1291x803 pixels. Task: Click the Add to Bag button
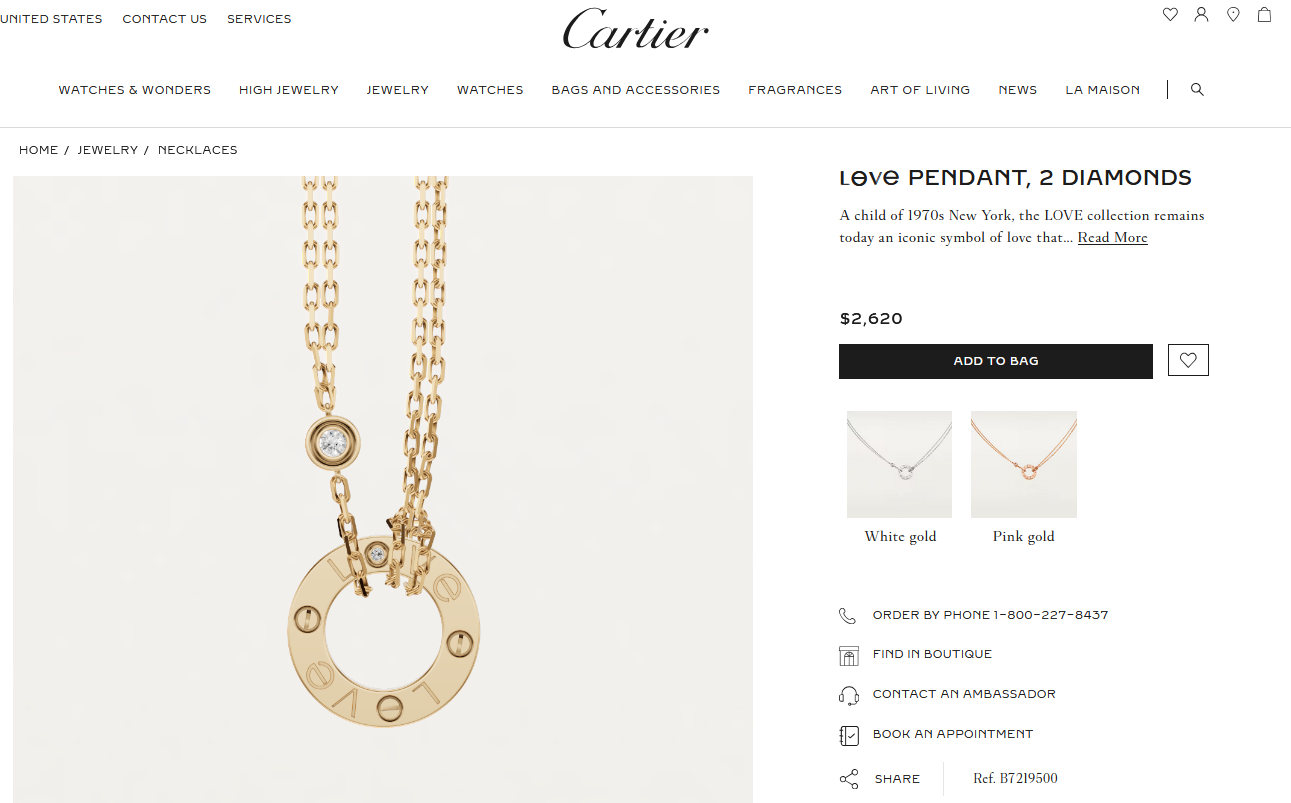[x=996, y=361]
